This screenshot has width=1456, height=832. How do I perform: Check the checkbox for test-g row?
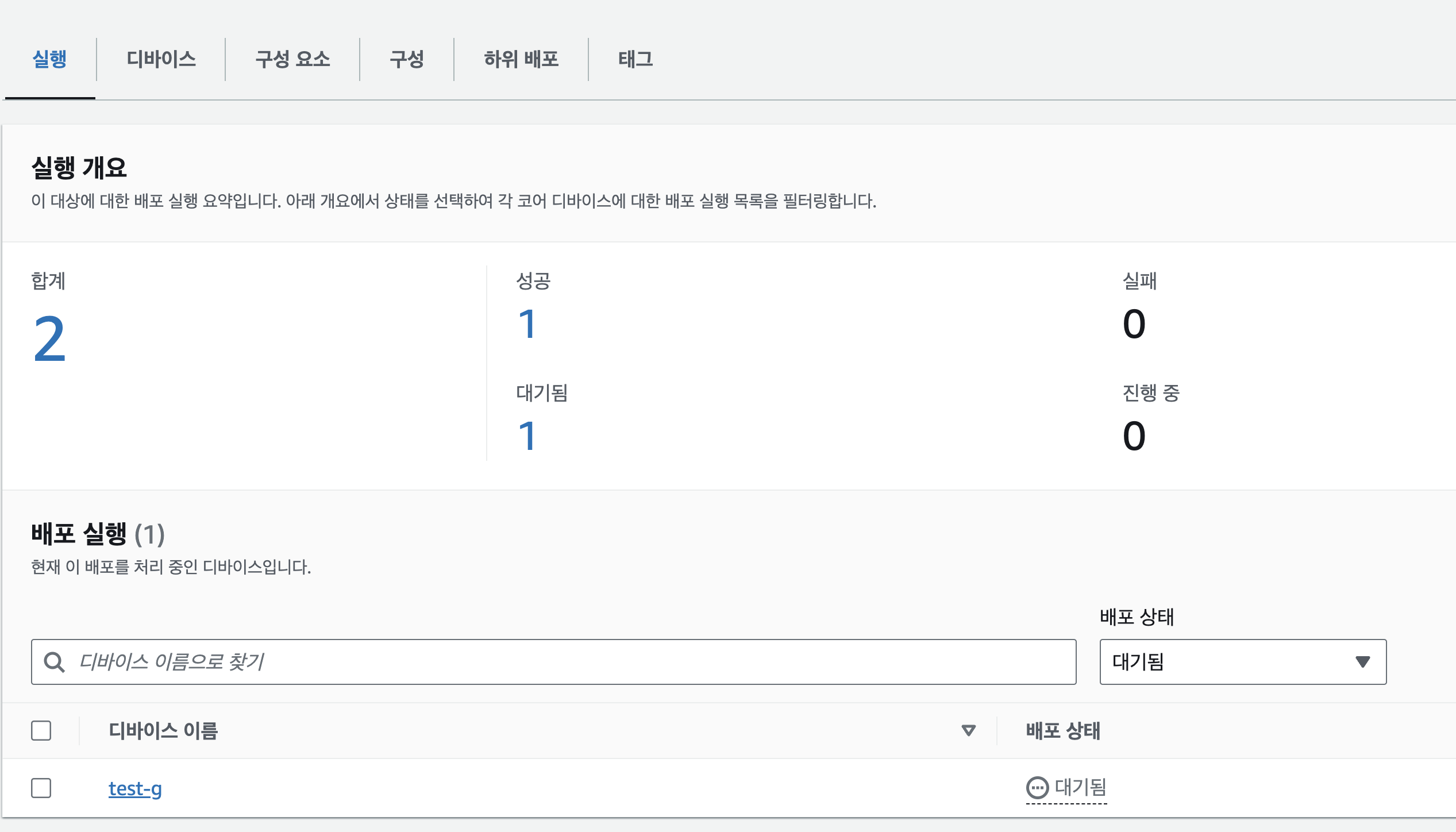(41, 788)
